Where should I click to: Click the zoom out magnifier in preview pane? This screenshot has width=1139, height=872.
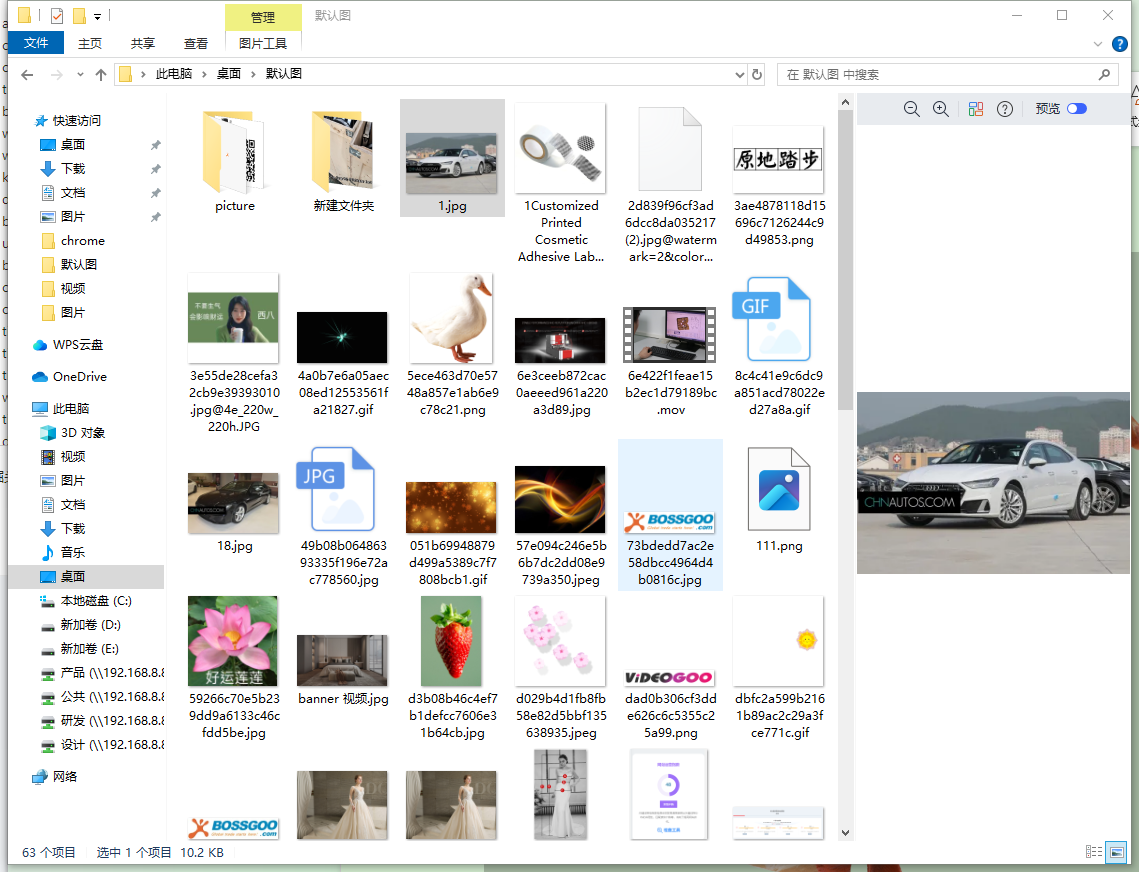click(x=911, y=109)
